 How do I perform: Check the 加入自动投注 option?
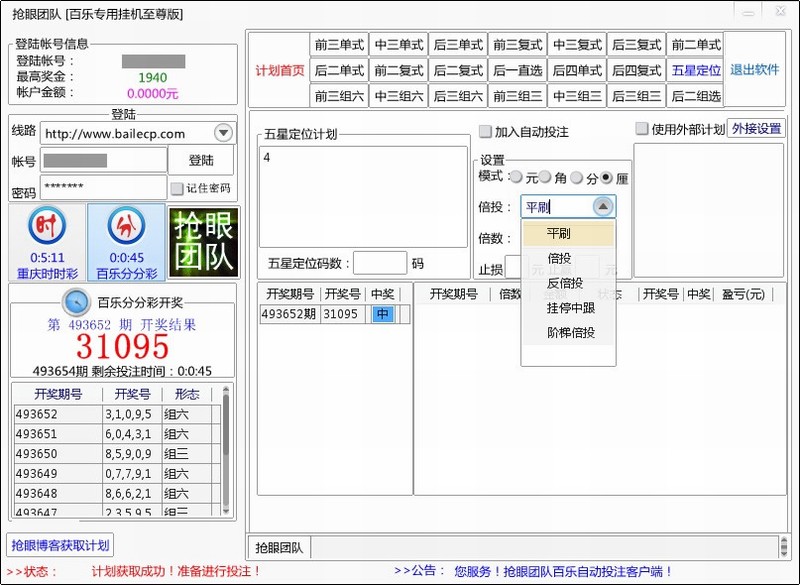point(486,132)
